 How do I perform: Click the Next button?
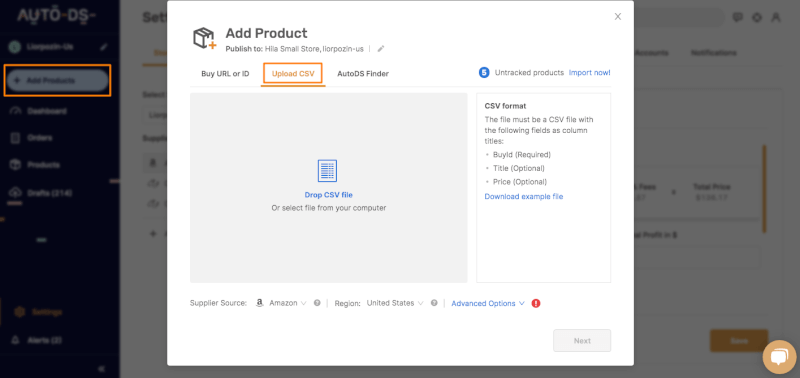click(582, 341)
